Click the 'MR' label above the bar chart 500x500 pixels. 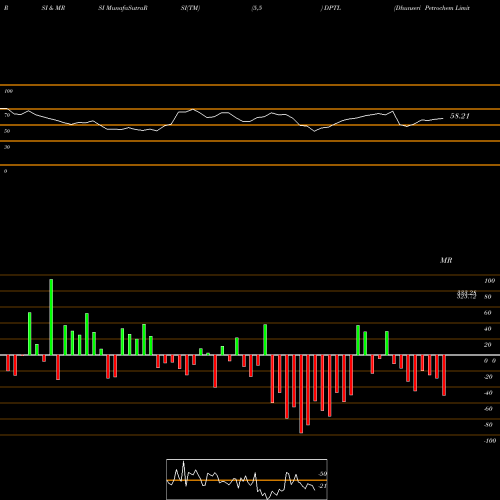pos(446,260)
